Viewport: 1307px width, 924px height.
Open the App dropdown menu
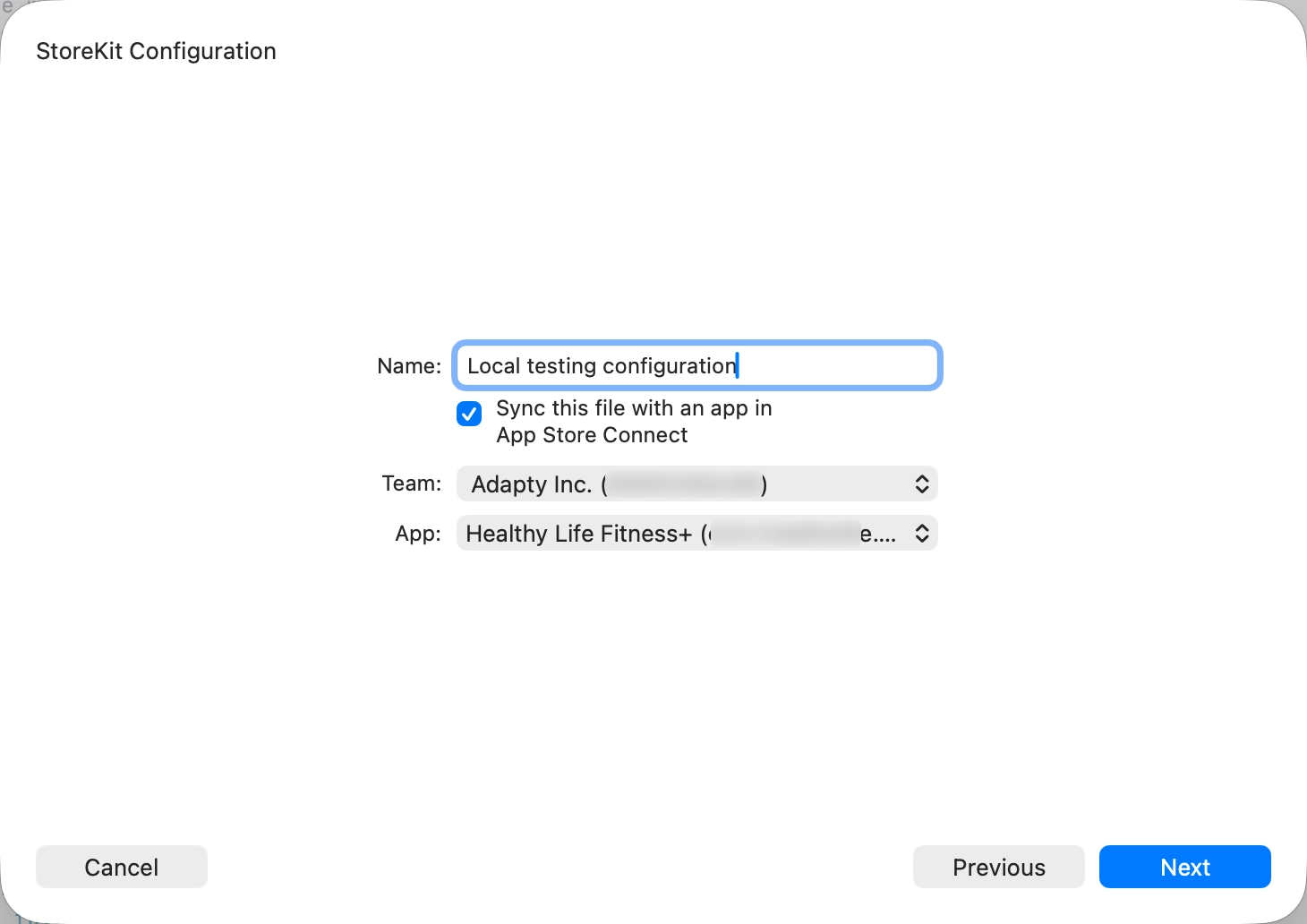point(696,534)
